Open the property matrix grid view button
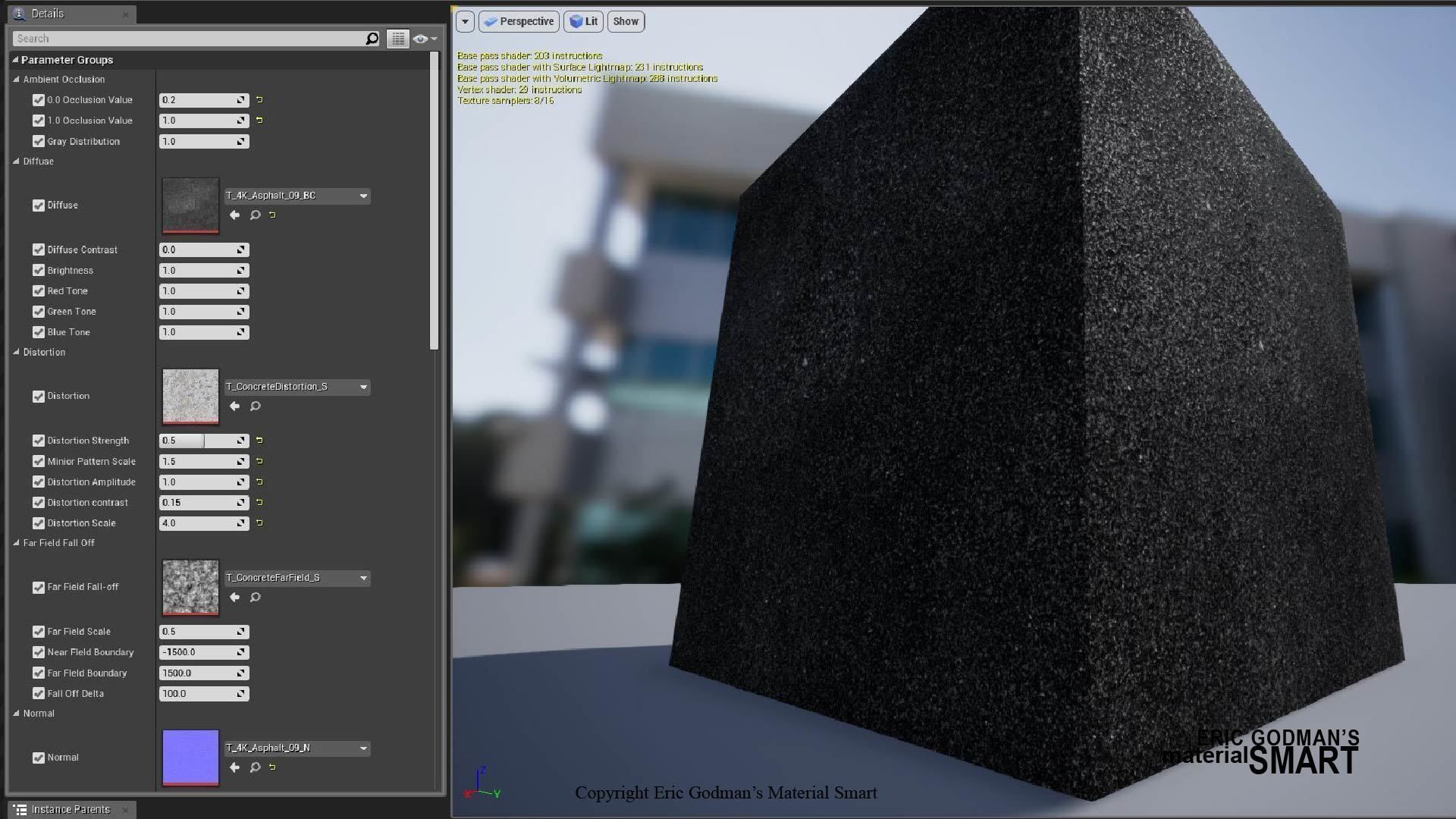The height and width of the screenshot is (819, 1456). point(398,39)
